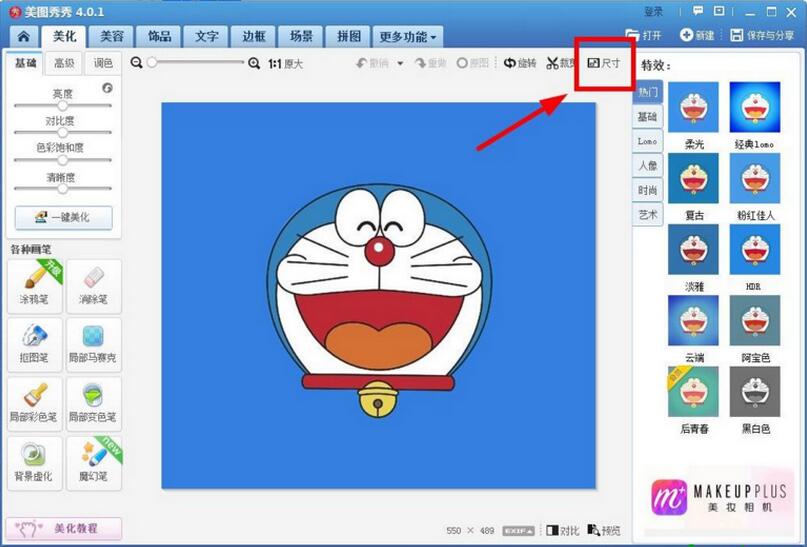The height and width of the screenshot is (547, 807).
Task: Apply the 黑白色 effect thumbnail
Action: pyautogui.click(x=755, y=391)
